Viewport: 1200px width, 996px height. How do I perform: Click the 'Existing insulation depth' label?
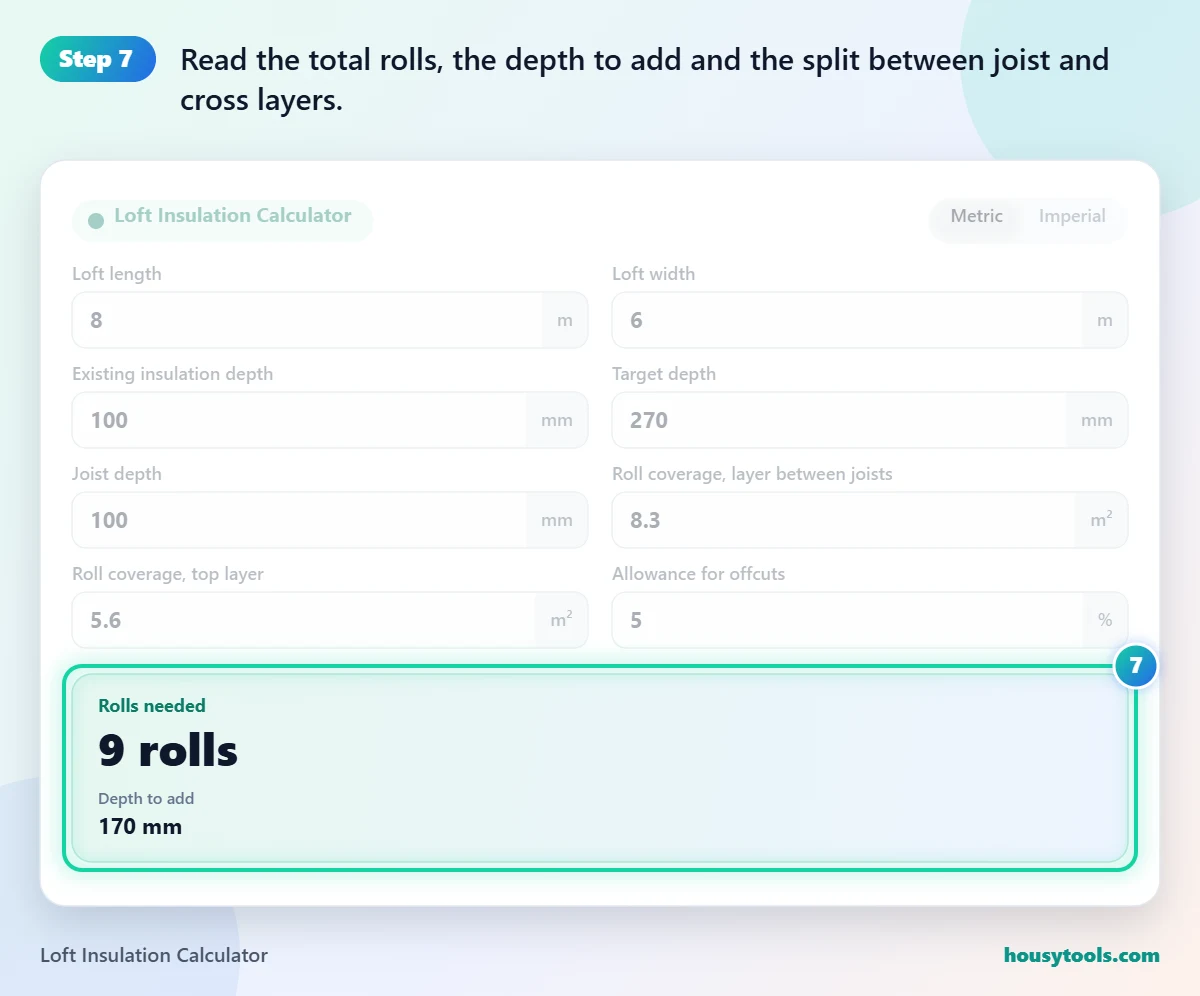pos(172,374)
